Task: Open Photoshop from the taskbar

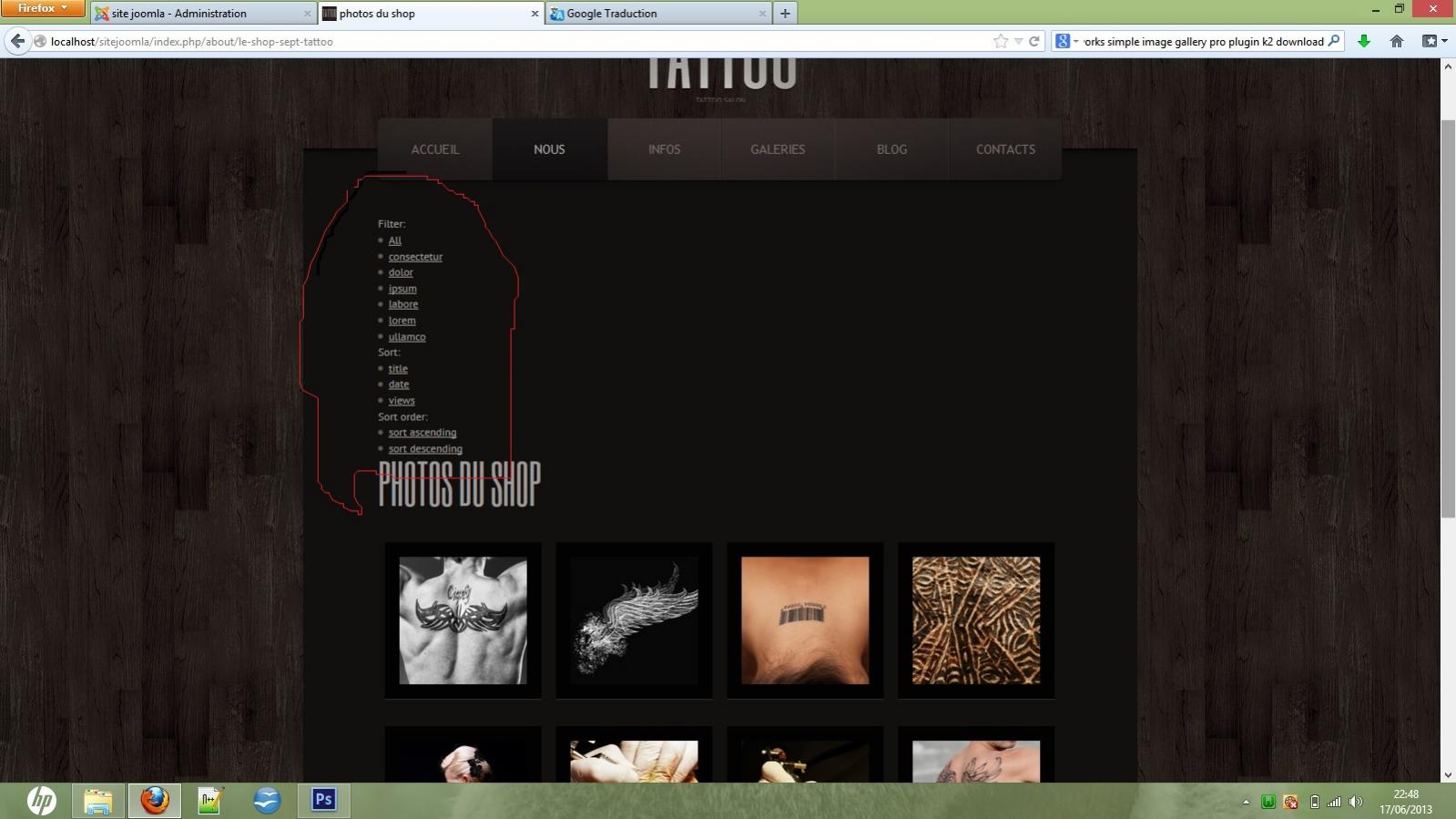Action: coord(323,801)
